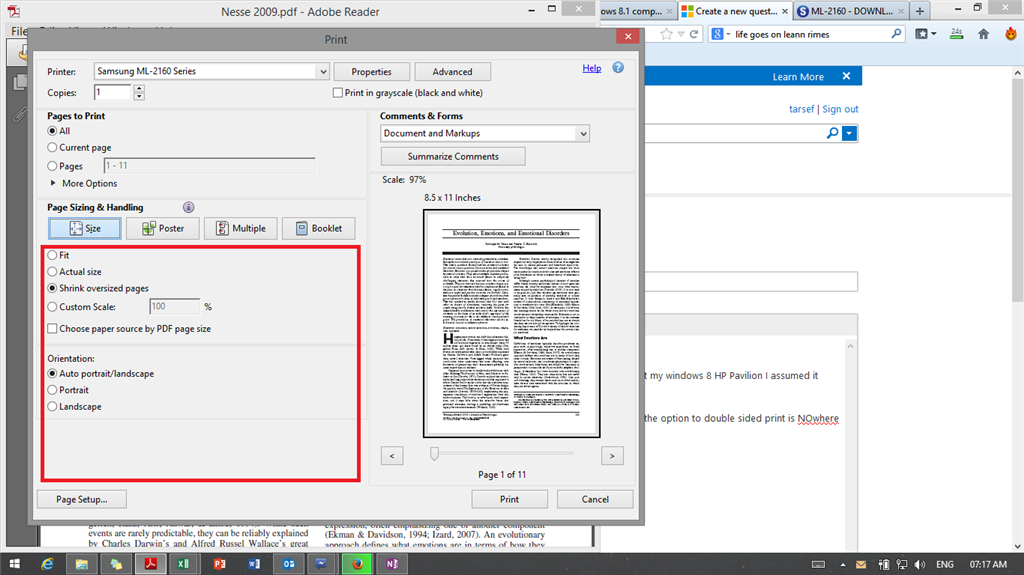Screen dimensions: 1024x575
Task: Enable Print in grayscale checkbox
Action: pos(338,93)
